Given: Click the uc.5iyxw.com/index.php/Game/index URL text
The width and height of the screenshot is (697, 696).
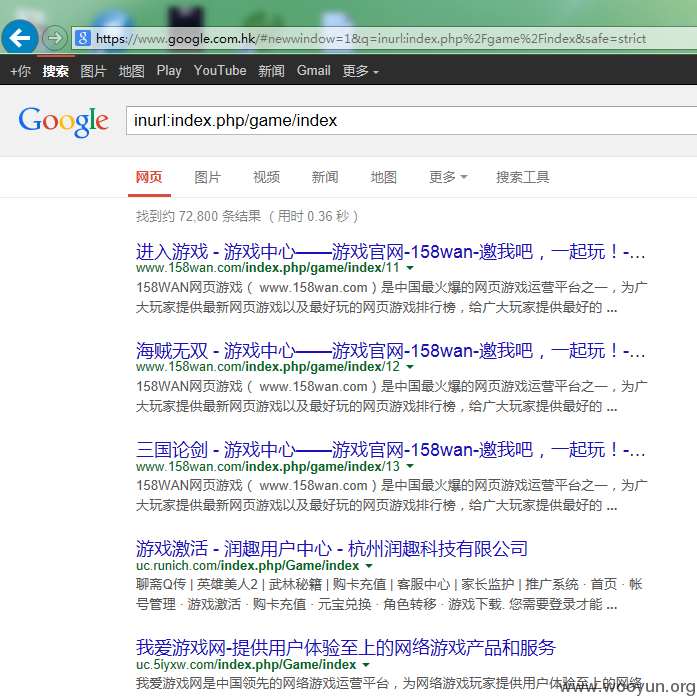Looking at the screenshot, I should pyautogui.click(x=246, y=664).
